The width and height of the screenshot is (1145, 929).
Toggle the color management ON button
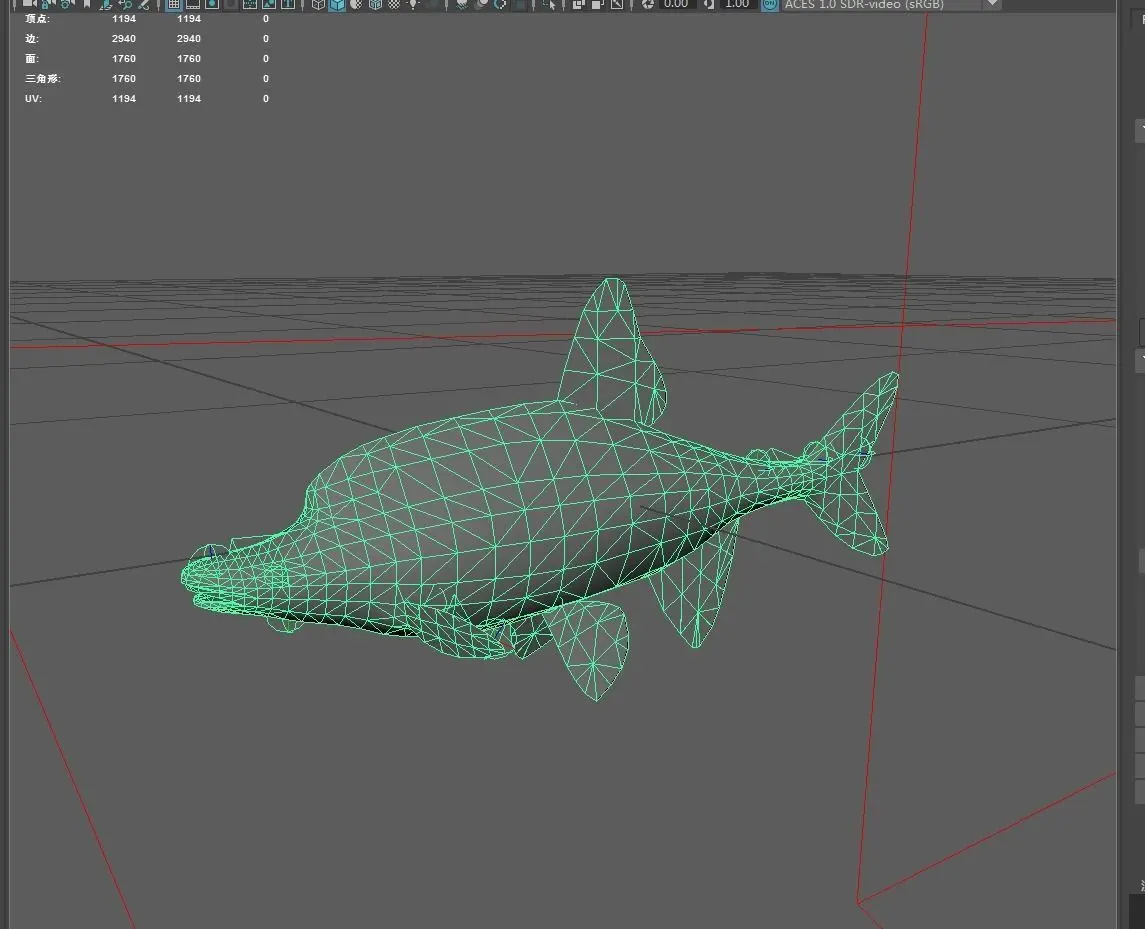click(770, 4)
